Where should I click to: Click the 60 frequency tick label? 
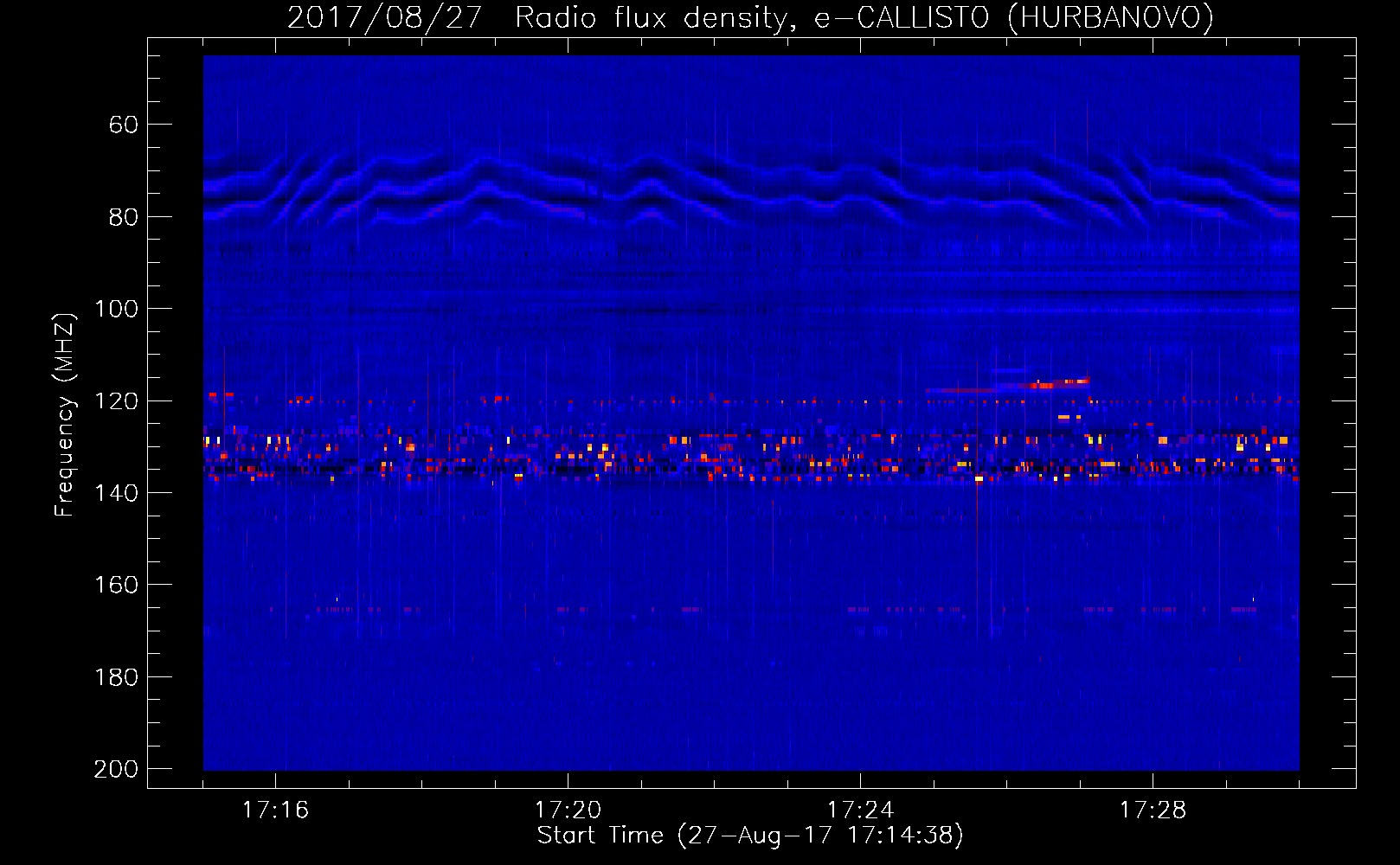(x=124, y=125)
